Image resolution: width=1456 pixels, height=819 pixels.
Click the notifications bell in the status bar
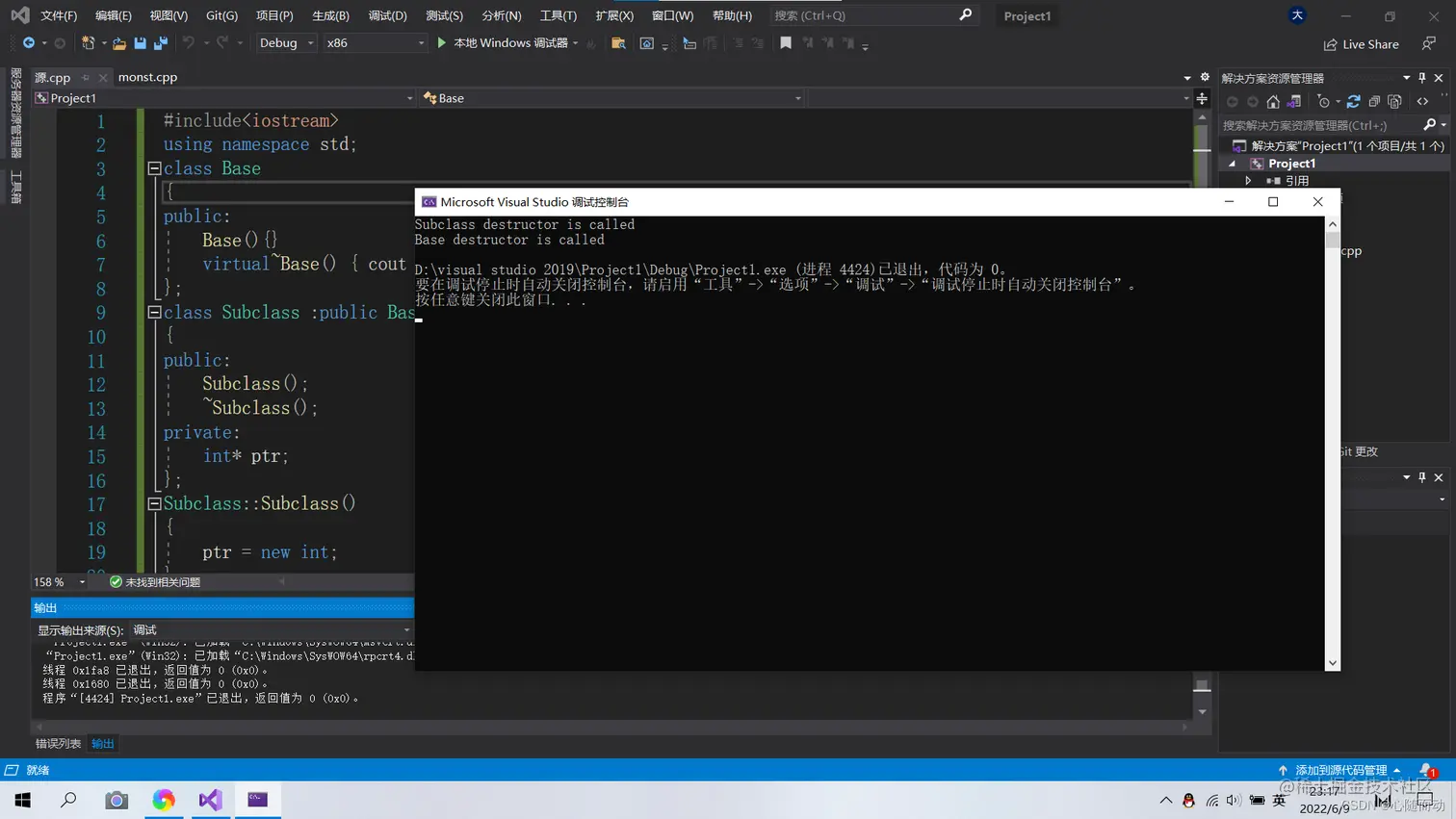pos(1426,770)
